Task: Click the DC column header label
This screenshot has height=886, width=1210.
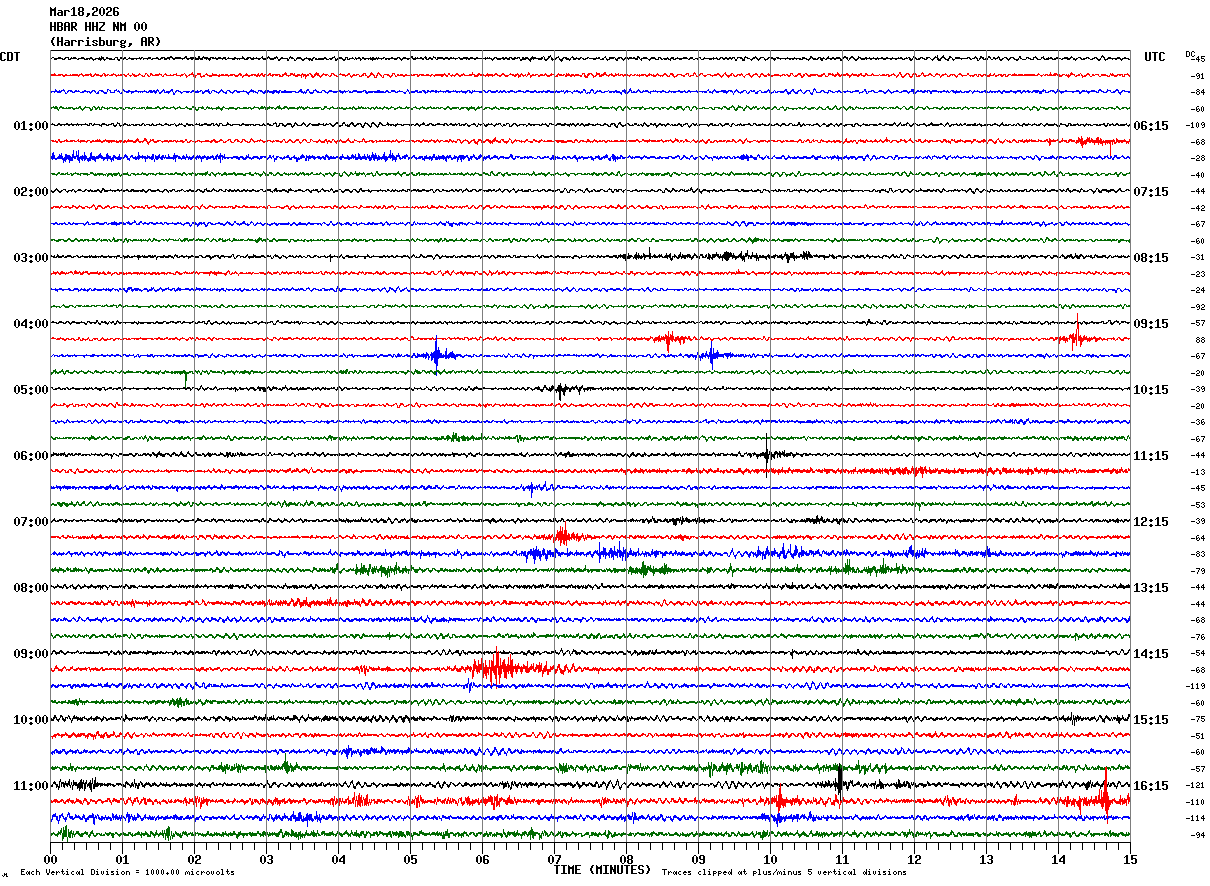Action: click(1190, 54)
